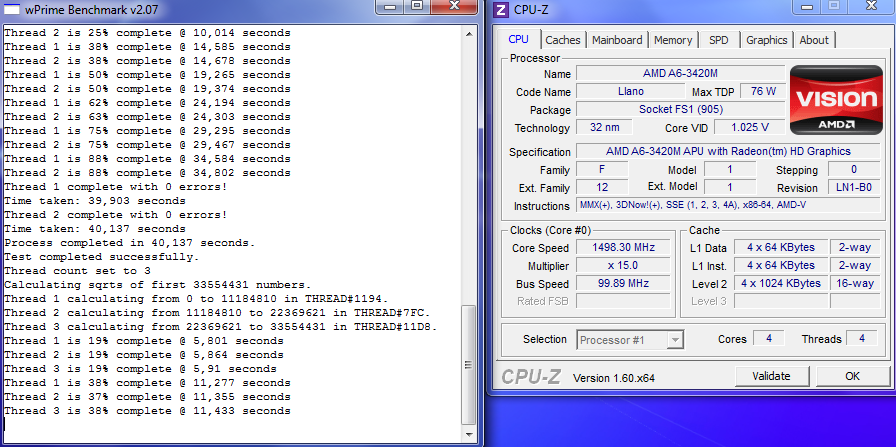Click 'Time taken: 39,903 seconds' line
The width and height of the screenshot is (896, 447).
(x=95, y=201)
